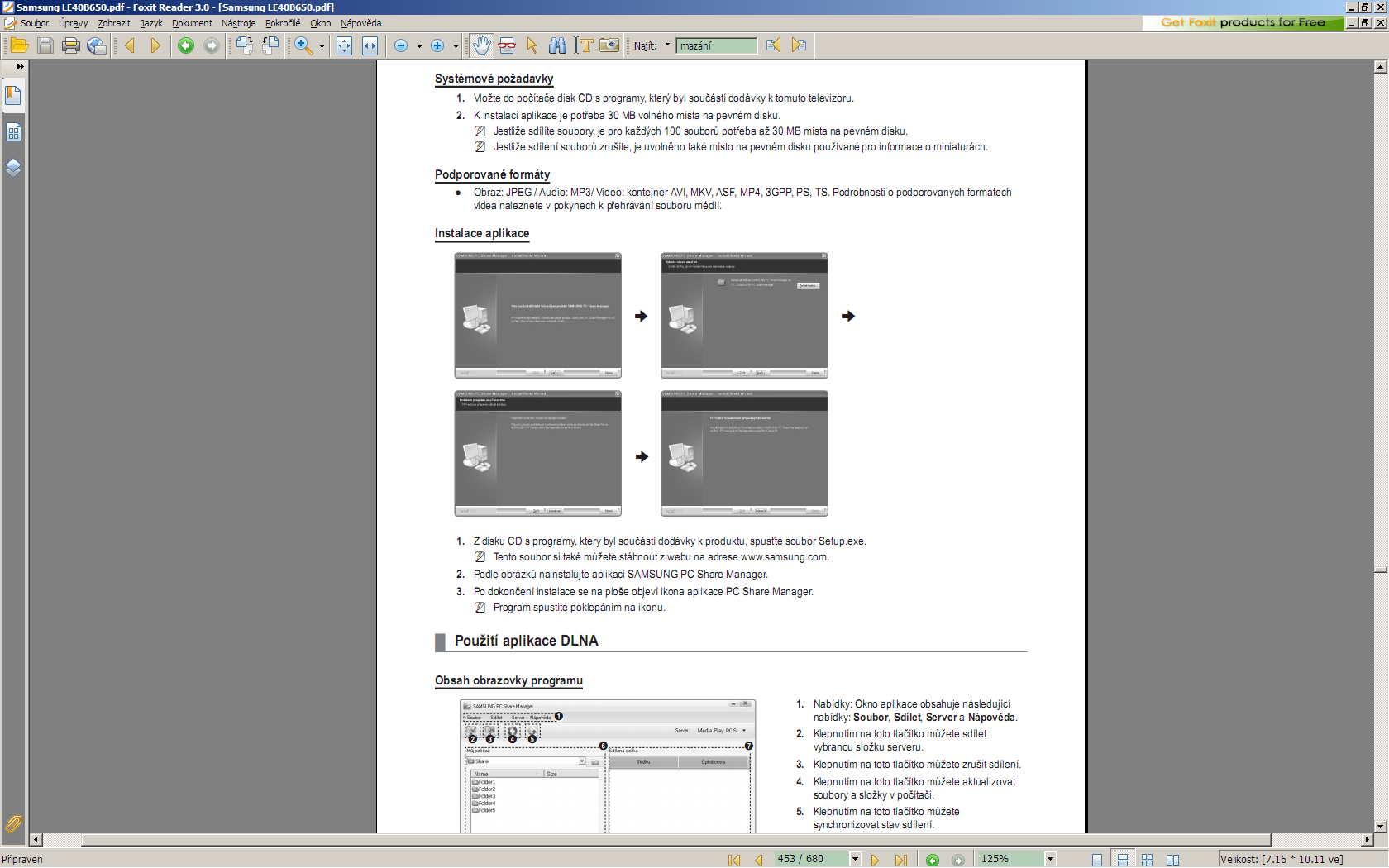Open the Zobrazit menu
The image size is (1389, 868).
coord(114,23)
